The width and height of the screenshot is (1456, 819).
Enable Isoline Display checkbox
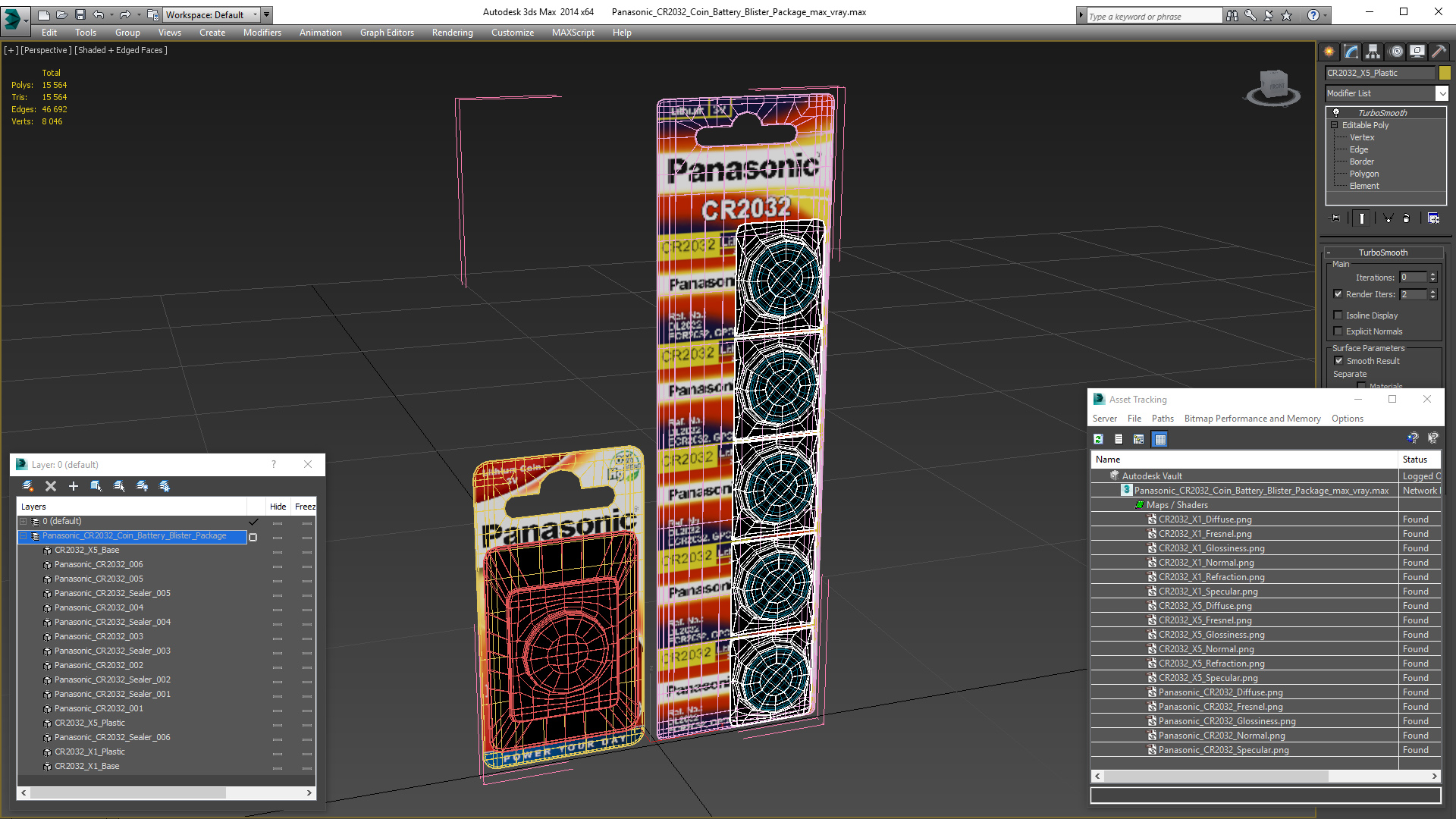(x=1338, y=315)
